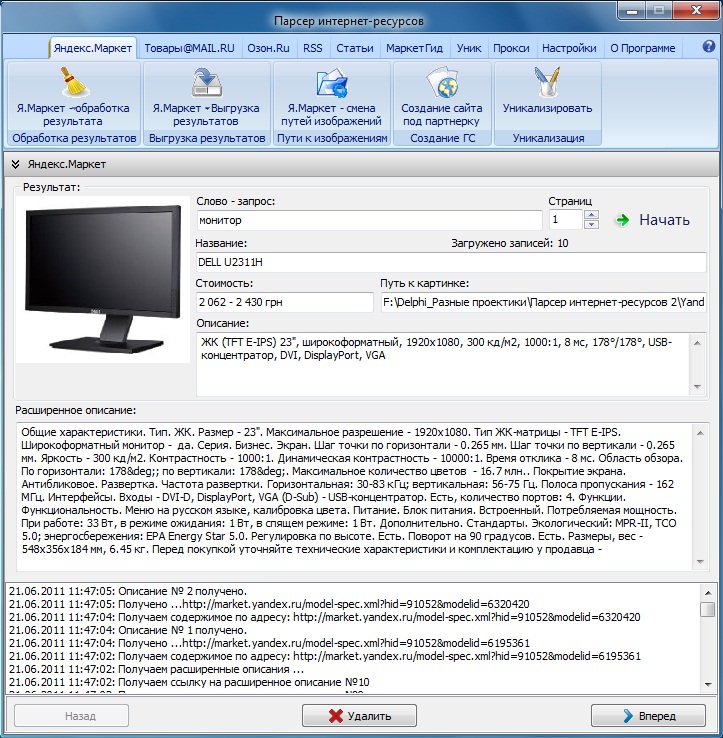Open the О Программе tab
Image resolution: width=723 pixels, height=738 pixels.
[x=643, y=48]
